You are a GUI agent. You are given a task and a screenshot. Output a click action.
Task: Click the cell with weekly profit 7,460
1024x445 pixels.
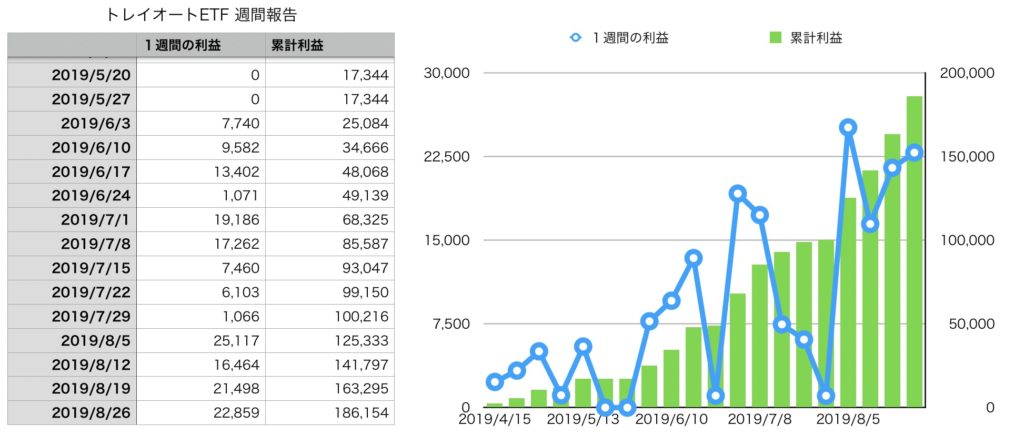click(x=201, y=269)
